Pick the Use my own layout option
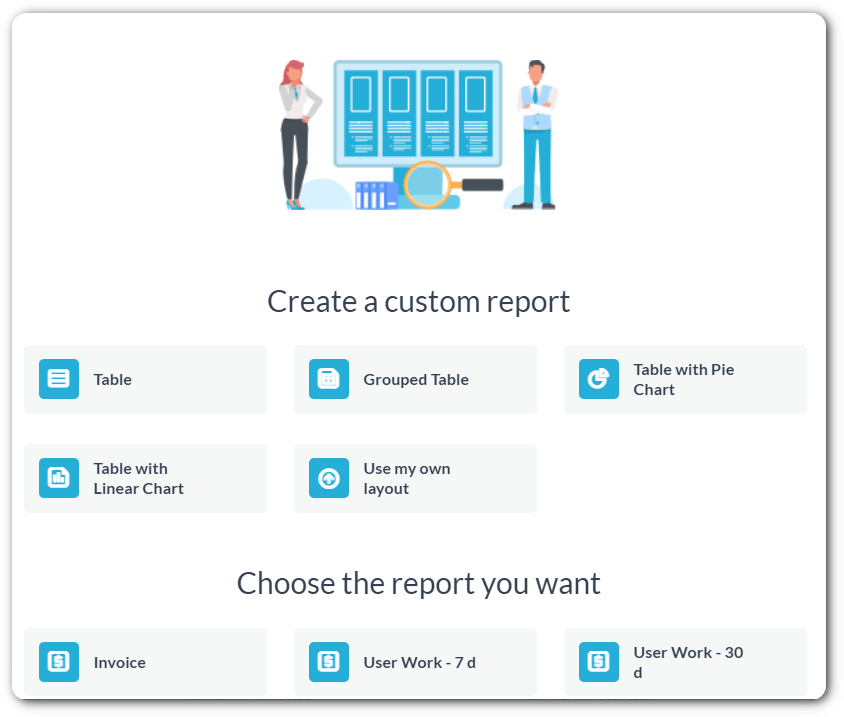The height and width of the screenshot is (717, 844). tap(415, 478)
